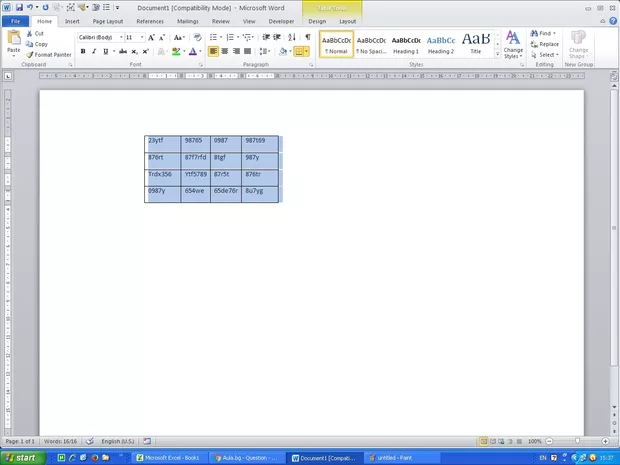Open the File tab
The image size is (620, 465).
[x=16, y=21]
